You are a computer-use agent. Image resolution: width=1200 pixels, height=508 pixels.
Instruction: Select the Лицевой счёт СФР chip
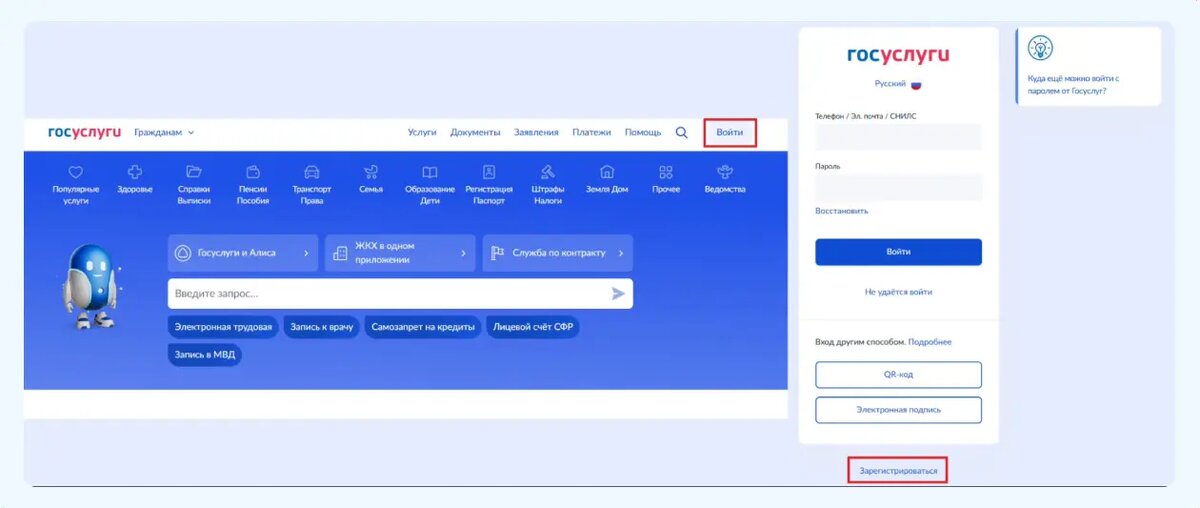coord(533,327)
